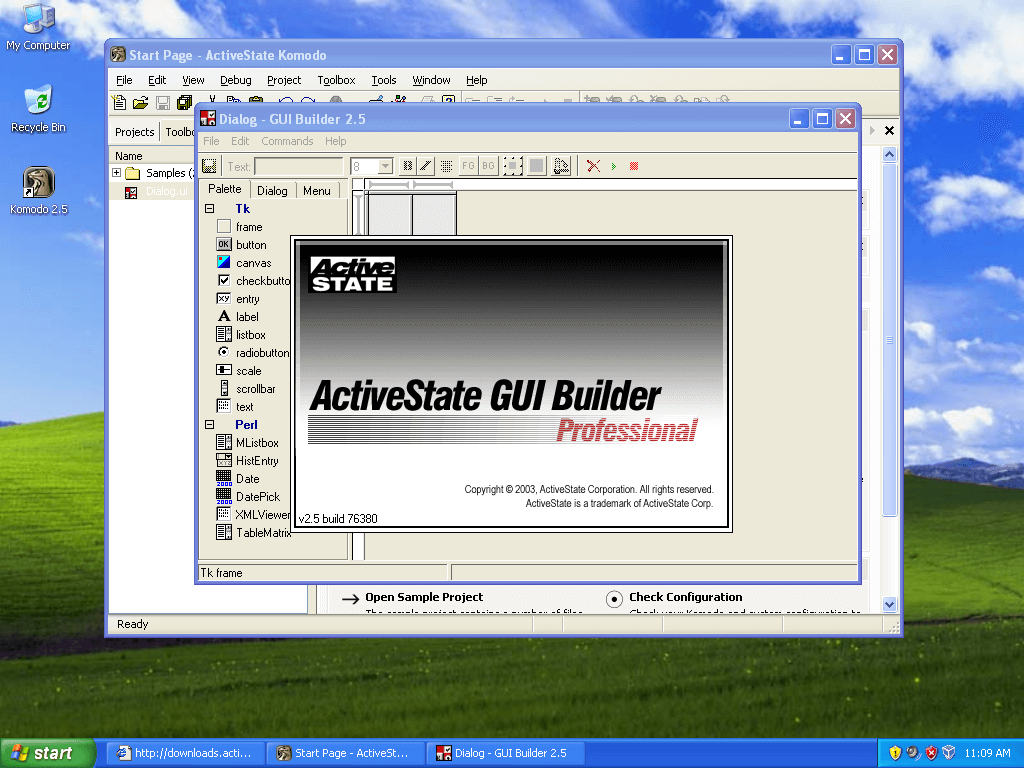Select the radiobutton widget in the palette
This screenshot has height=768, width=1024.
253,353
